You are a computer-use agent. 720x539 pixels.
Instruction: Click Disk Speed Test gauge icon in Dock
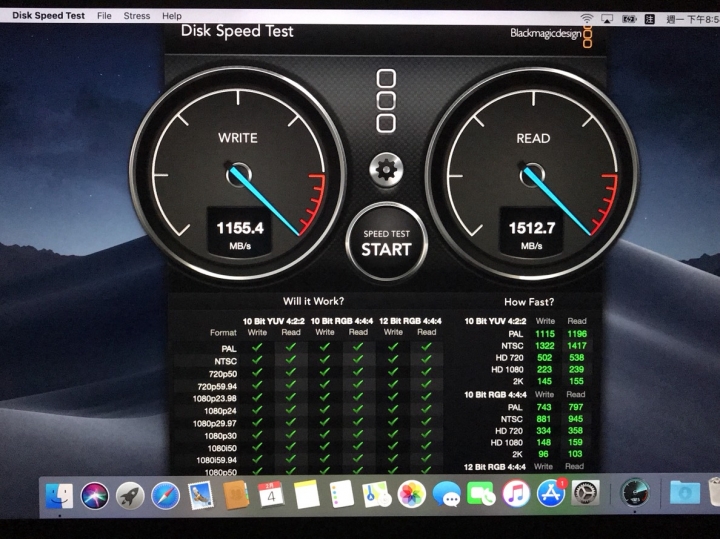click(635, 493)
